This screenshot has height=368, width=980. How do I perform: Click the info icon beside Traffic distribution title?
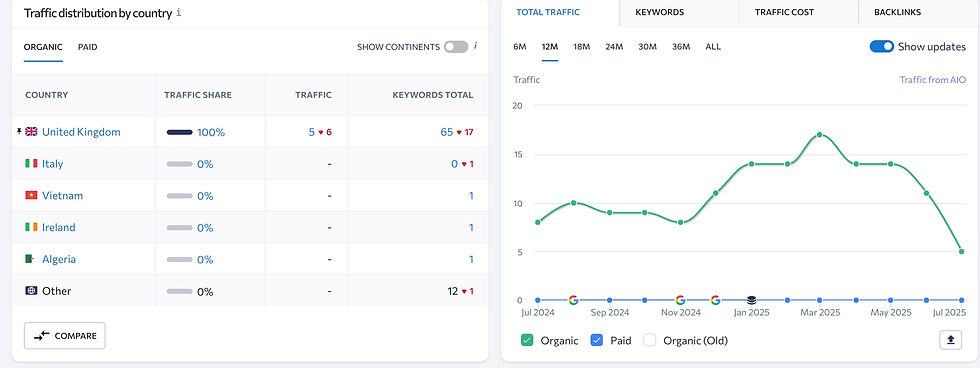(179, 12)
